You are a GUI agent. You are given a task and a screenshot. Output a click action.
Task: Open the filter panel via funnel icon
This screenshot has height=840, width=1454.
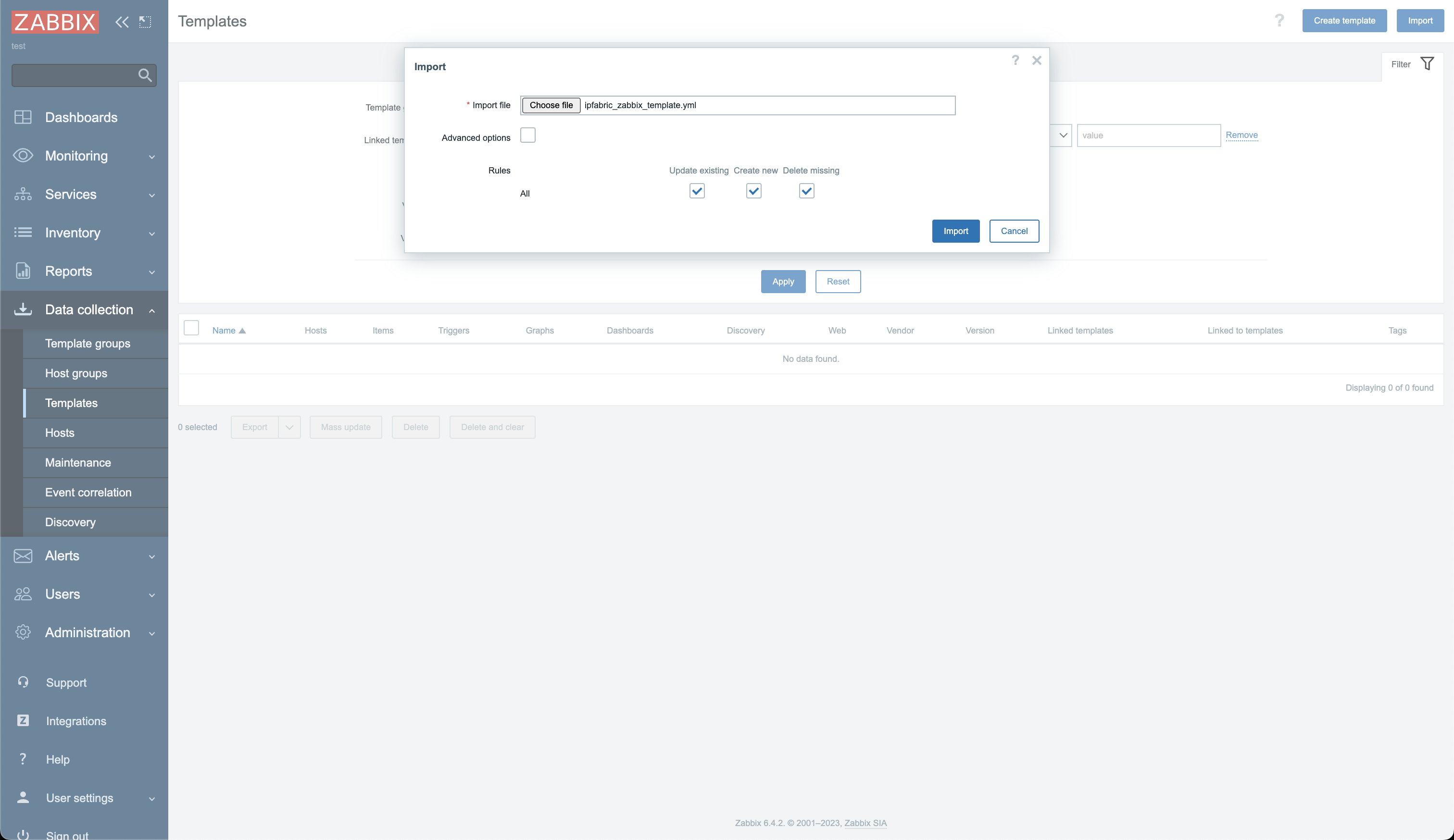[1428, 63]
